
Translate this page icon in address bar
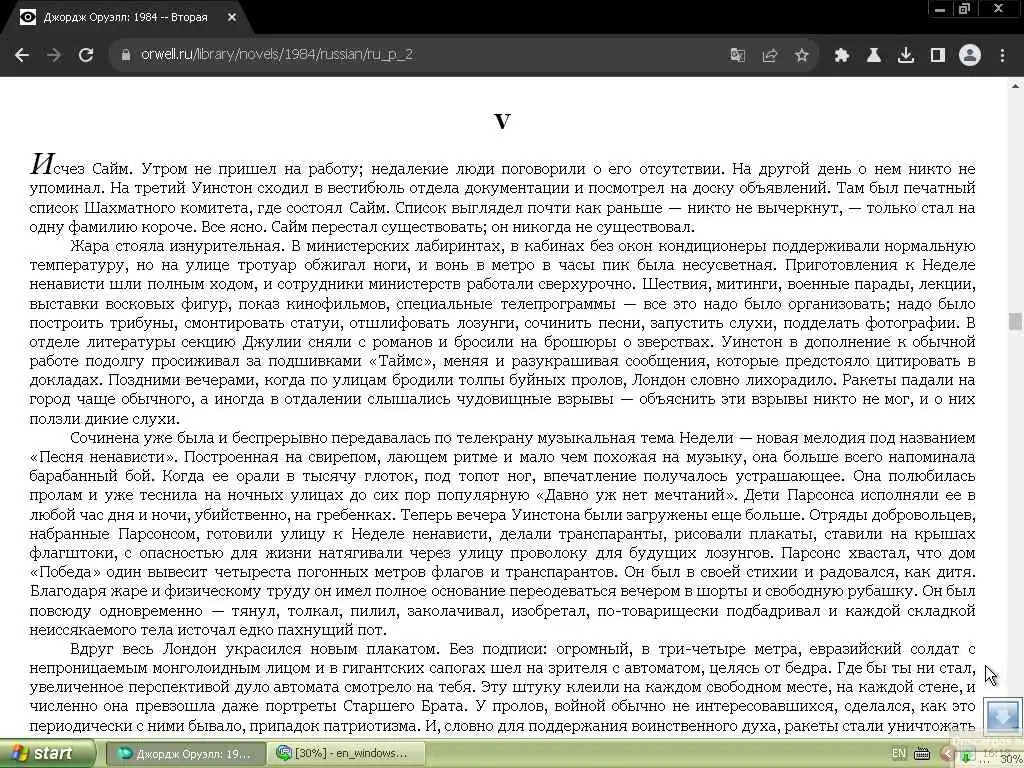pyautogui.click(x=738, y=56)
